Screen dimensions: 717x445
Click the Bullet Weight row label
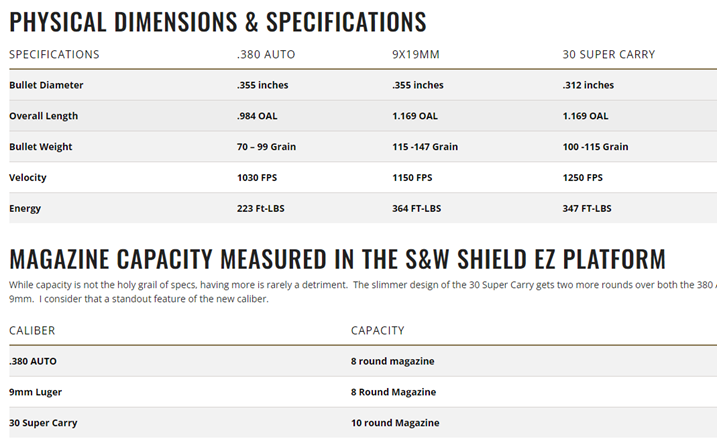pyautogui.click(x=41, y=147)
